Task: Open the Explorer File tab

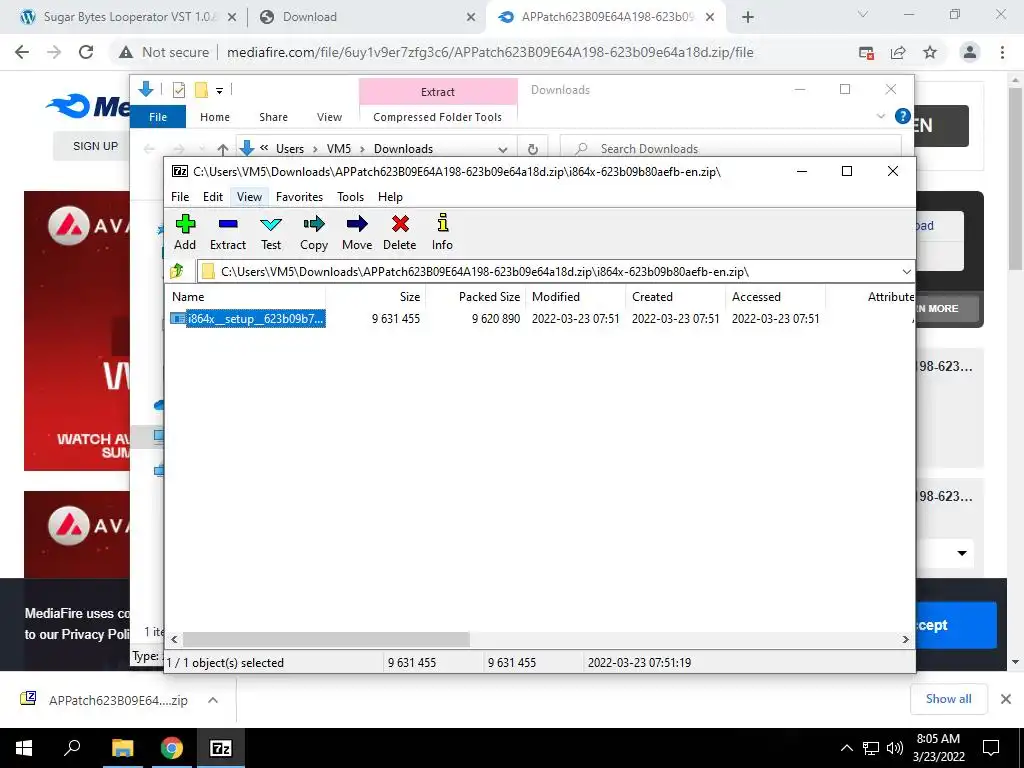Action: (158, 117)
